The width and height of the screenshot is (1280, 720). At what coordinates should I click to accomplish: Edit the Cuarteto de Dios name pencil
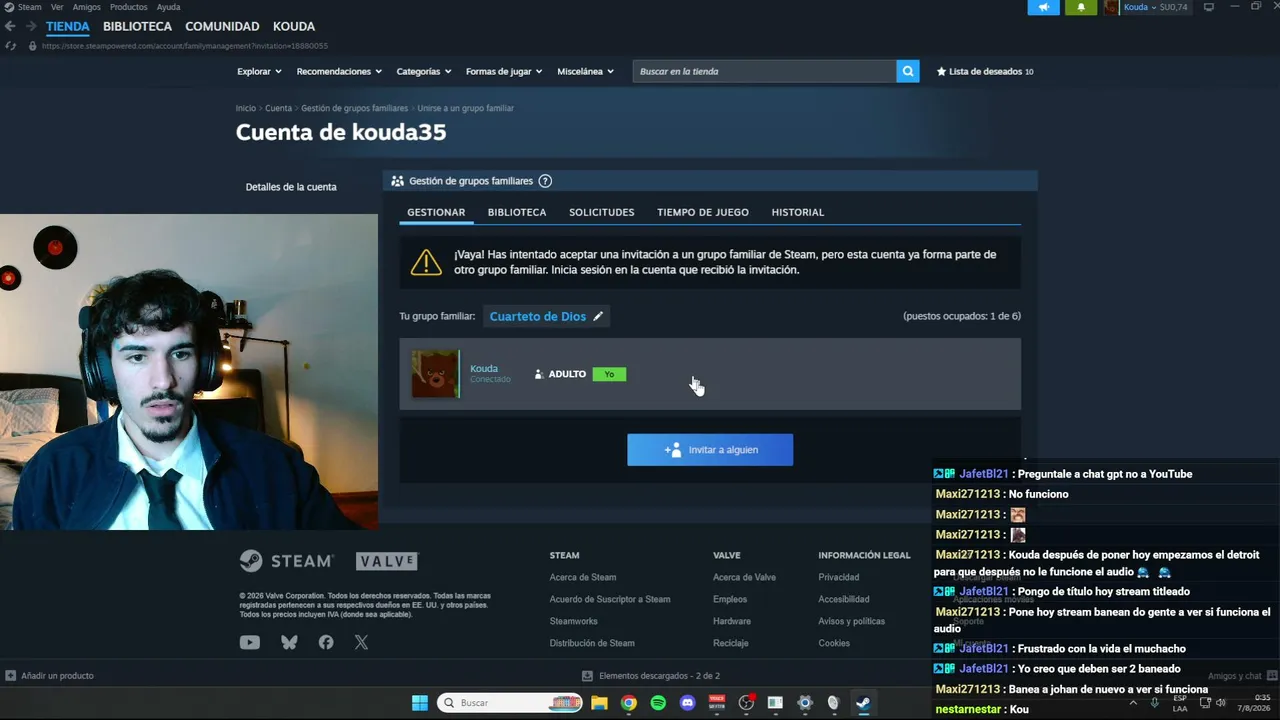[x=598, y=316]
